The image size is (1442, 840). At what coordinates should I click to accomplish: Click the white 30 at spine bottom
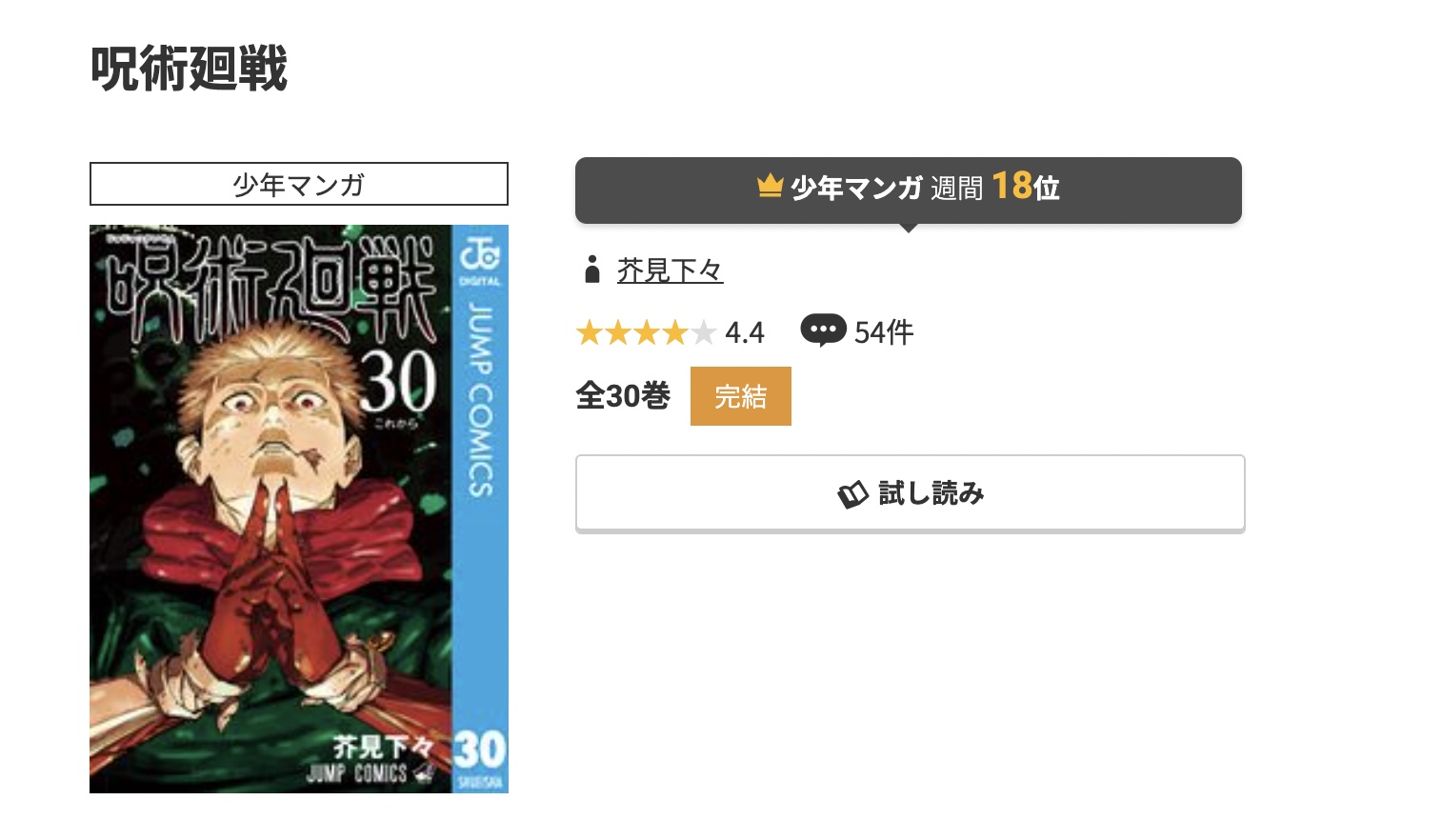point(479,750)
